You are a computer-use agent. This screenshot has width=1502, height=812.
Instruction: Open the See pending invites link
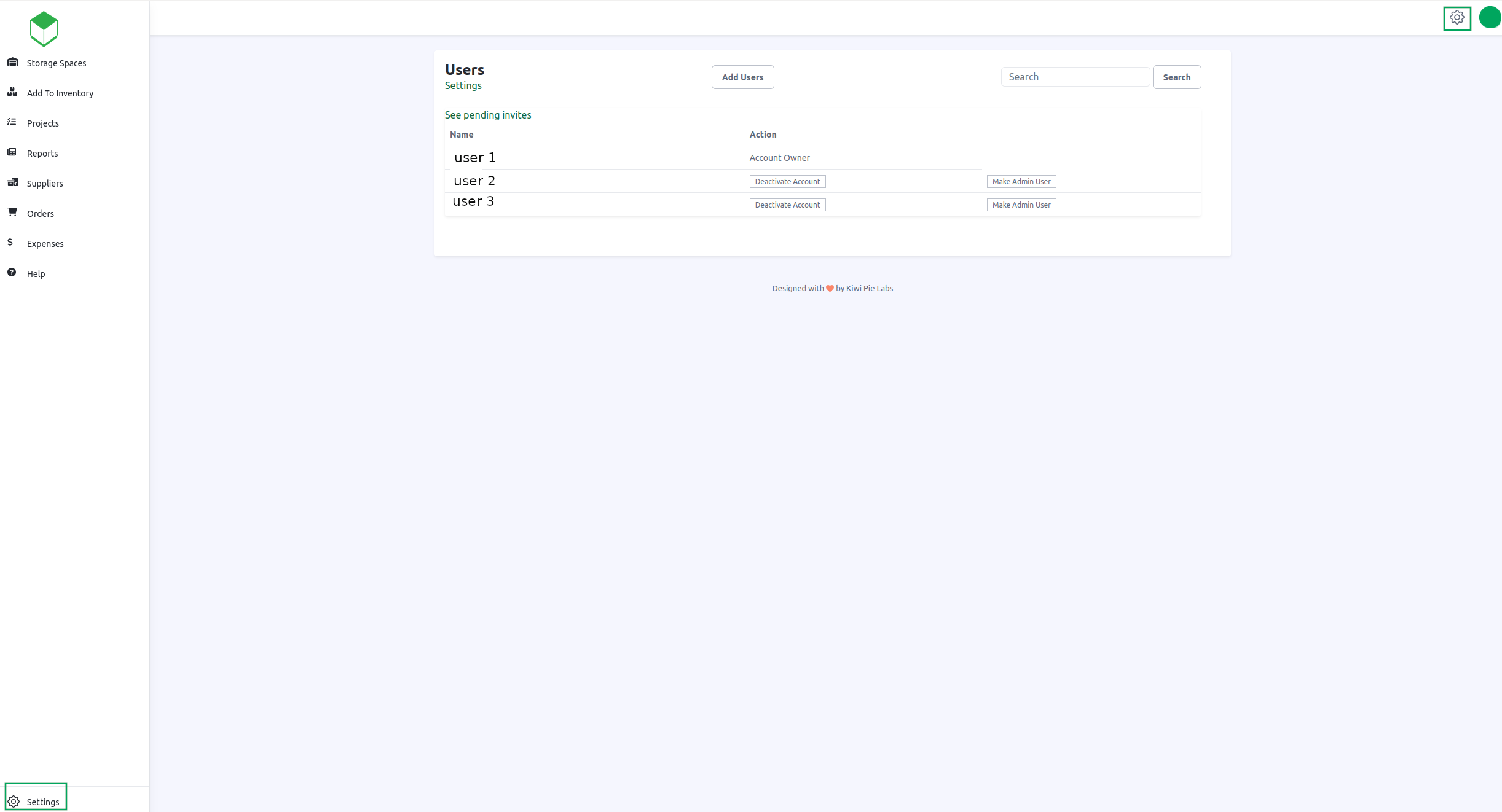488,115
